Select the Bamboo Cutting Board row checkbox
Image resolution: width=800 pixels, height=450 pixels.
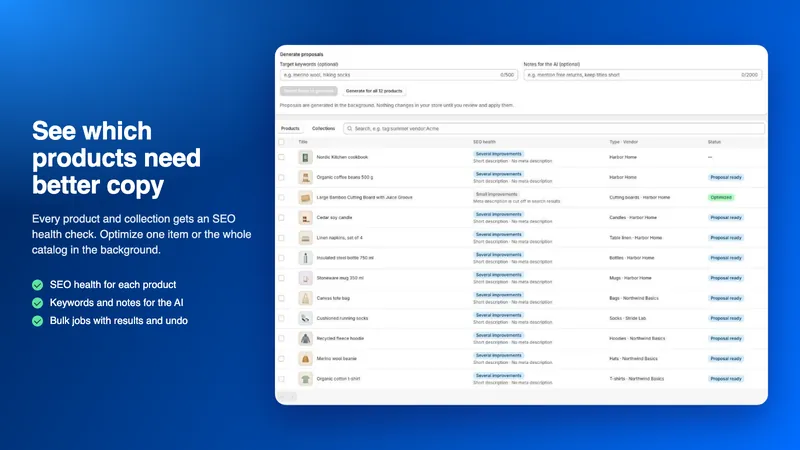tap(282, 197)
